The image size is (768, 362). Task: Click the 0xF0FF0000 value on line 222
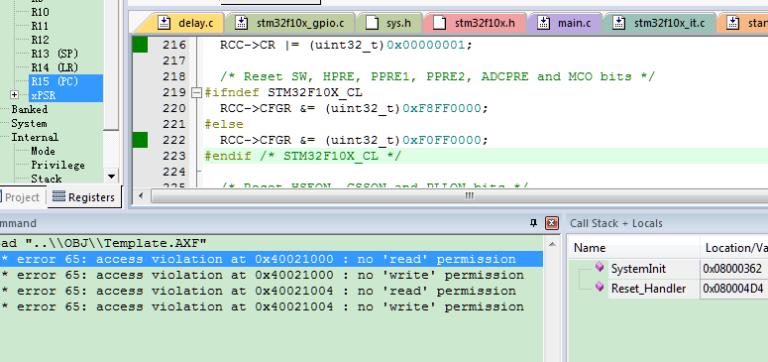click(x=441, y=140)
